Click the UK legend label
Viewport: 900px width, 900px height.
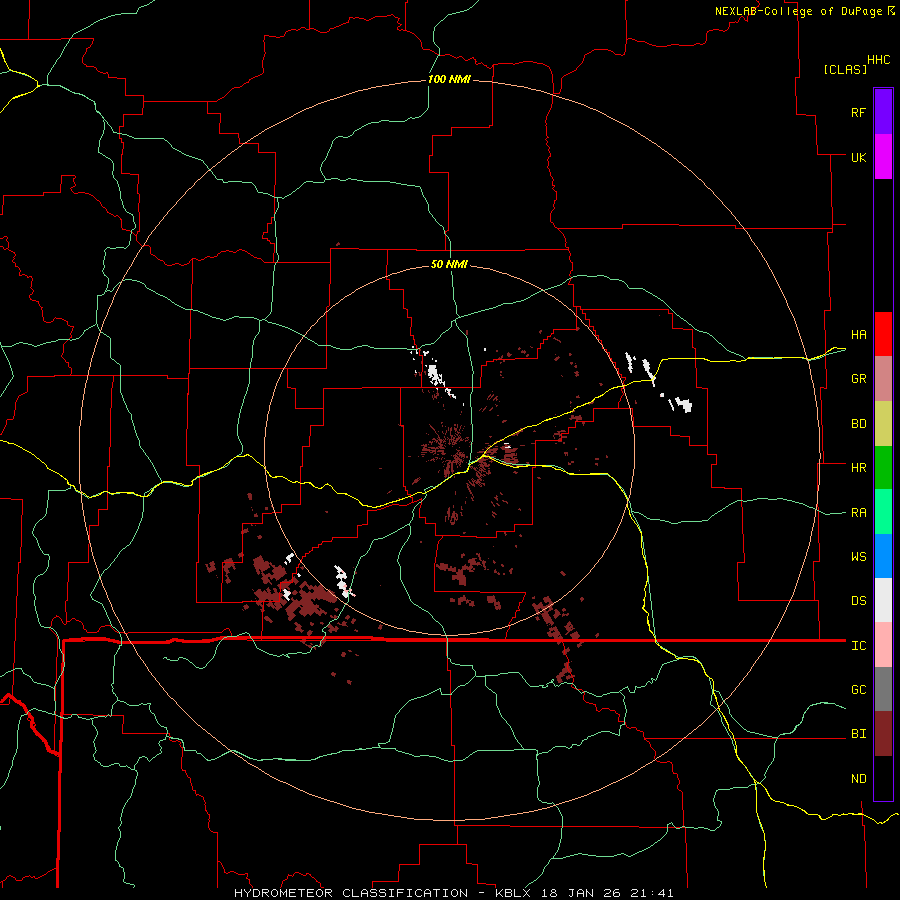[x=858, y=157]
